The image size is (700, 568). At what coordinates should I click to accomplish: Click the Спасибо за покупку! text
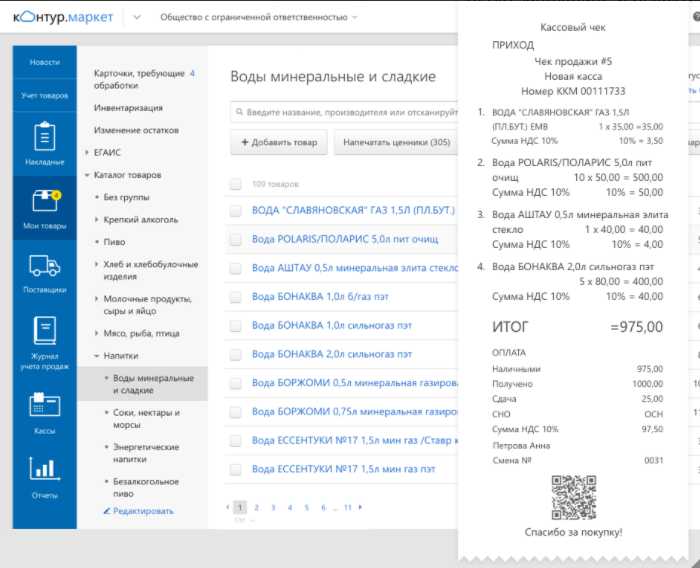pos(573,532)
